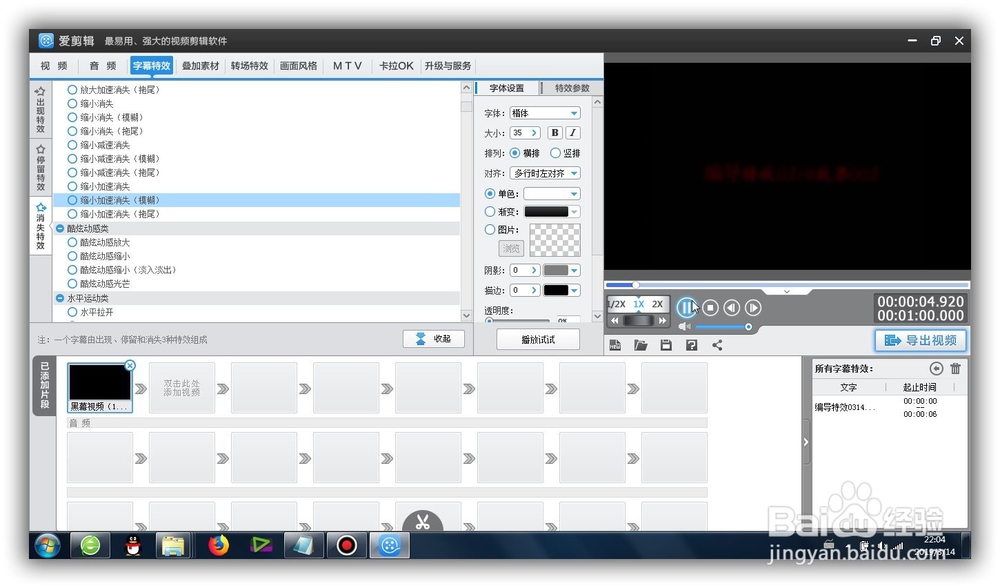Open the file explorer taskbar icon
The height and width of the screenshot is (588, 1000).
point(173,545)
